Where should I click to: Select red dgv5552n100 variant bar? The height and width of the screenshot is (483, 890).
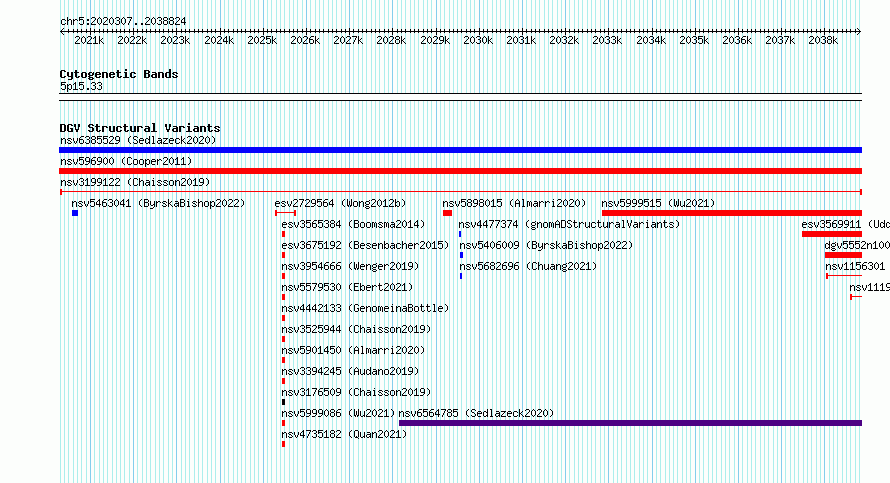pos(843,255)
